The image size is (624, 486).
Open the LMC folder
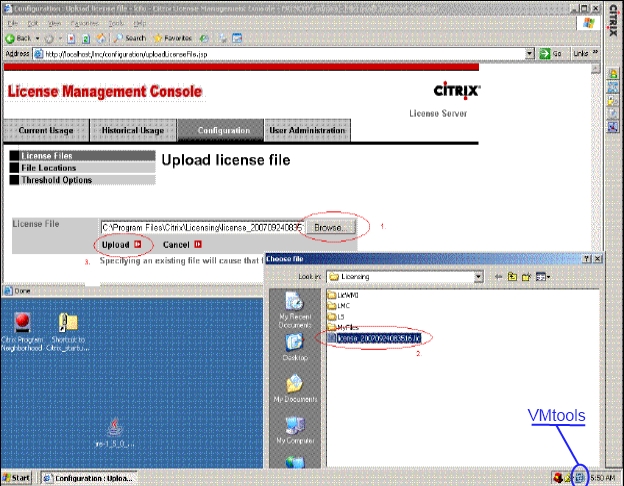[x=339, y=306]
